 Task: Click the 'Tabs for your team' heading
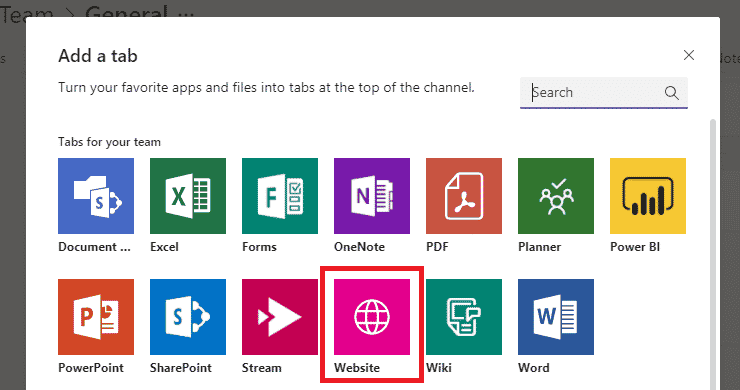pyautogui.click(x=109, y=142)
